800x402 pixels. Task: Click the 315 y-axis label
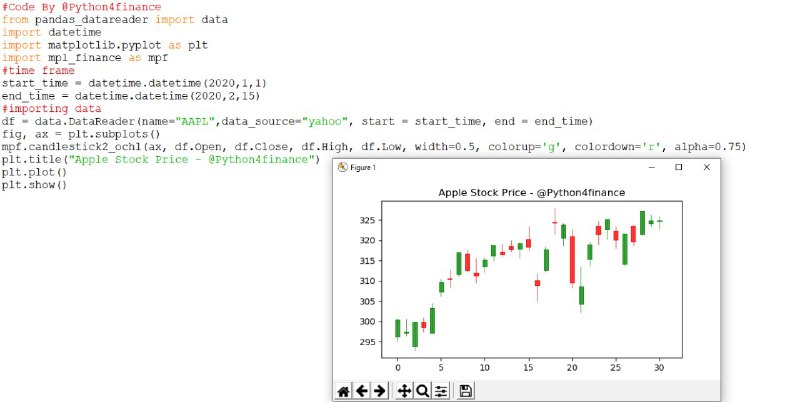(367, 261)
